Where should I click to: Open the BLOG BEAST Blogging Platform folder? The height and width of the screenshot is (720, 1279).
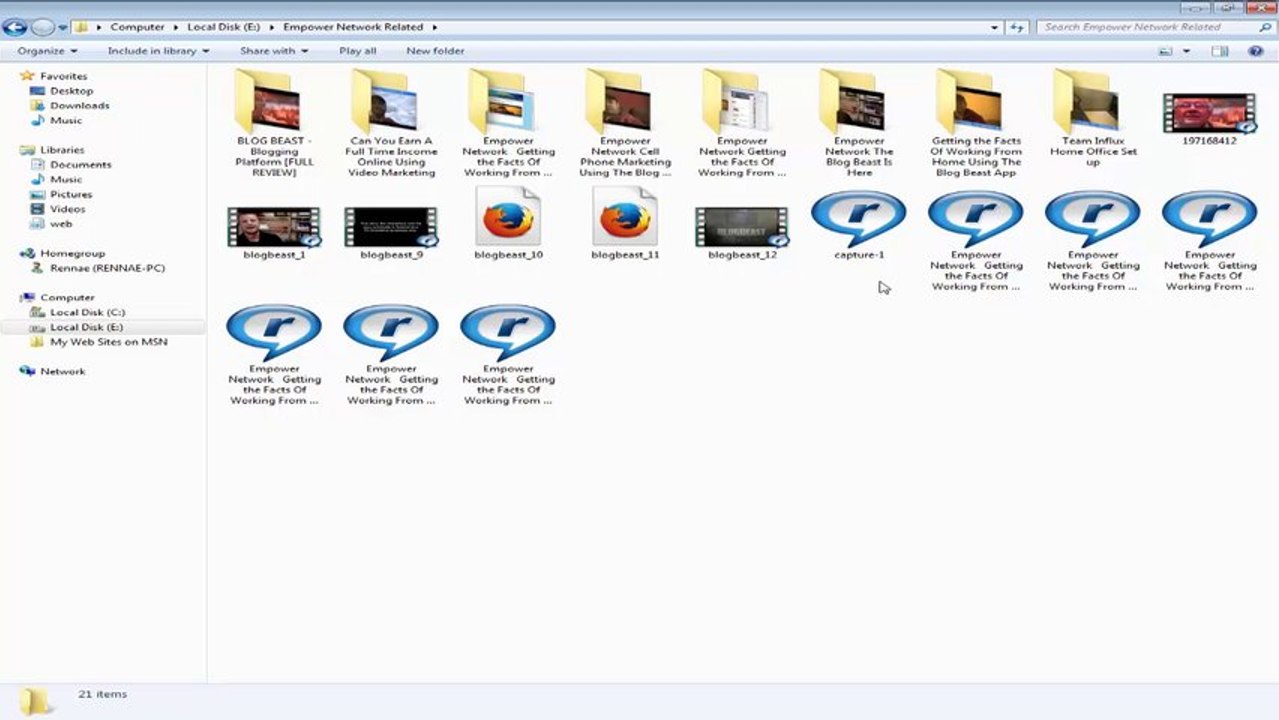point(274,122)
